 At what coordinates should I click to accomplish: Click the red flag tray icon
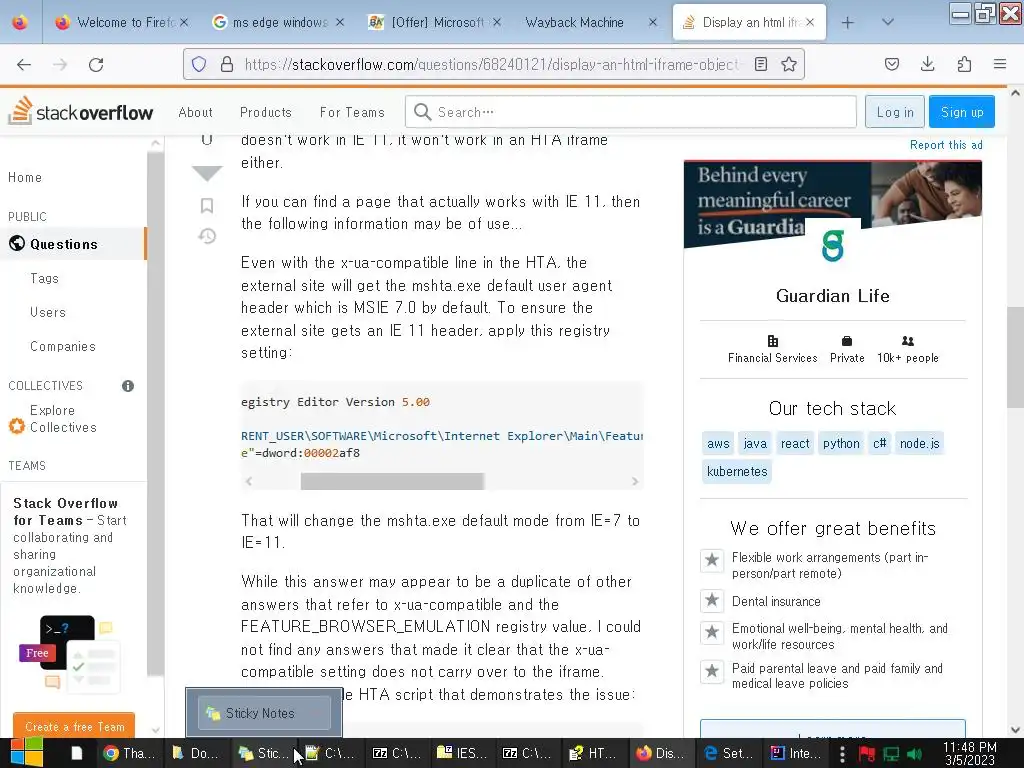pos(866,754)
